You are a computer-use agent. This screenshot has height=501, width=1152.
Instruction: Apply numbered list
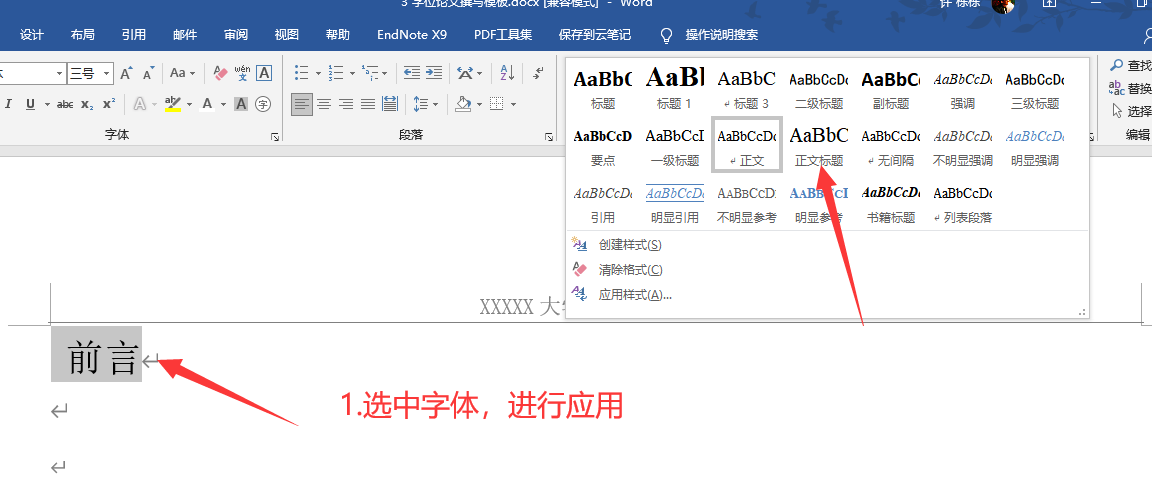click(x=336, y=73)
